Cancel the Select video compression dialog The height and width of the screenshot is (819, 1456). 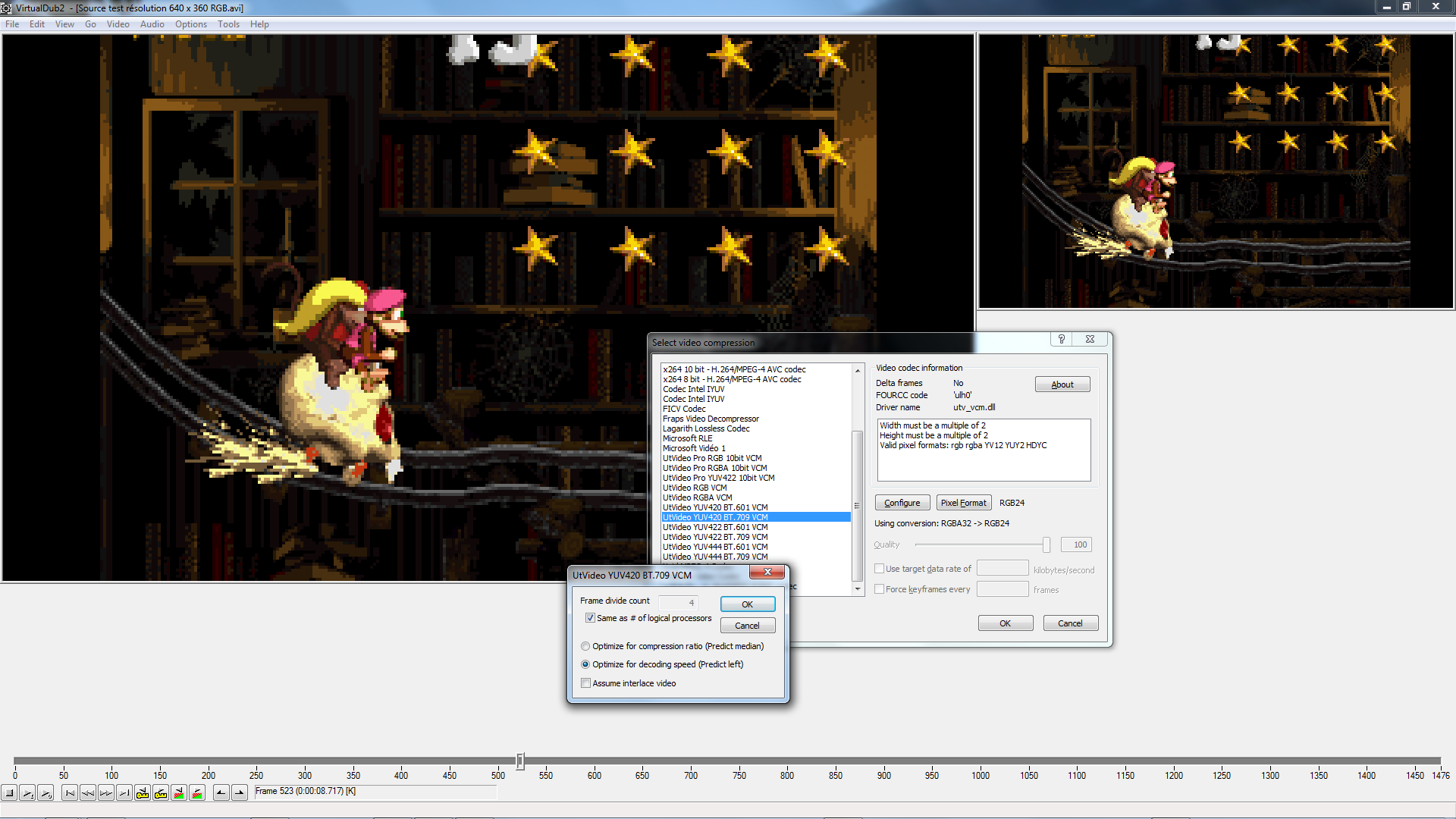pos(1070,623)
